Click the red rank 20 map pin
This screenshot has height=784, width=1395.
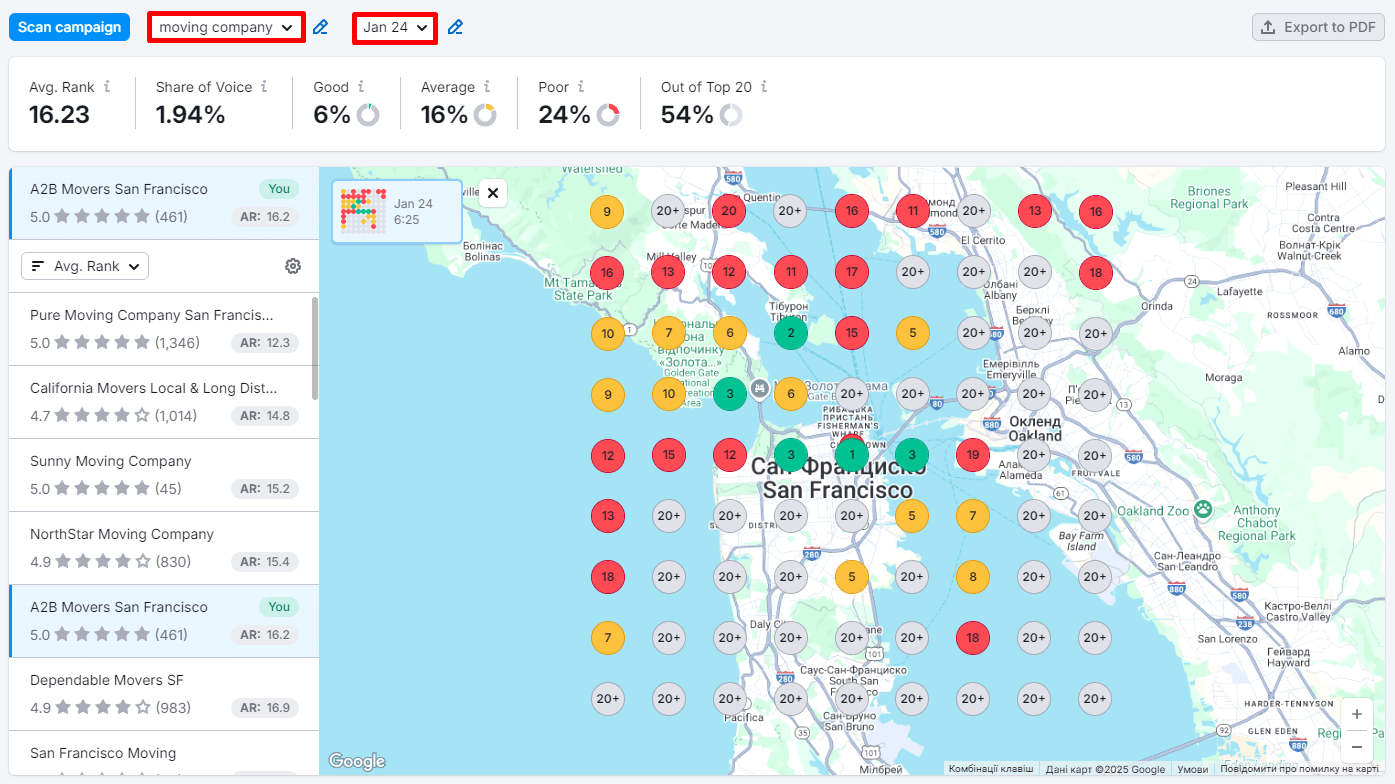[729, 211]
